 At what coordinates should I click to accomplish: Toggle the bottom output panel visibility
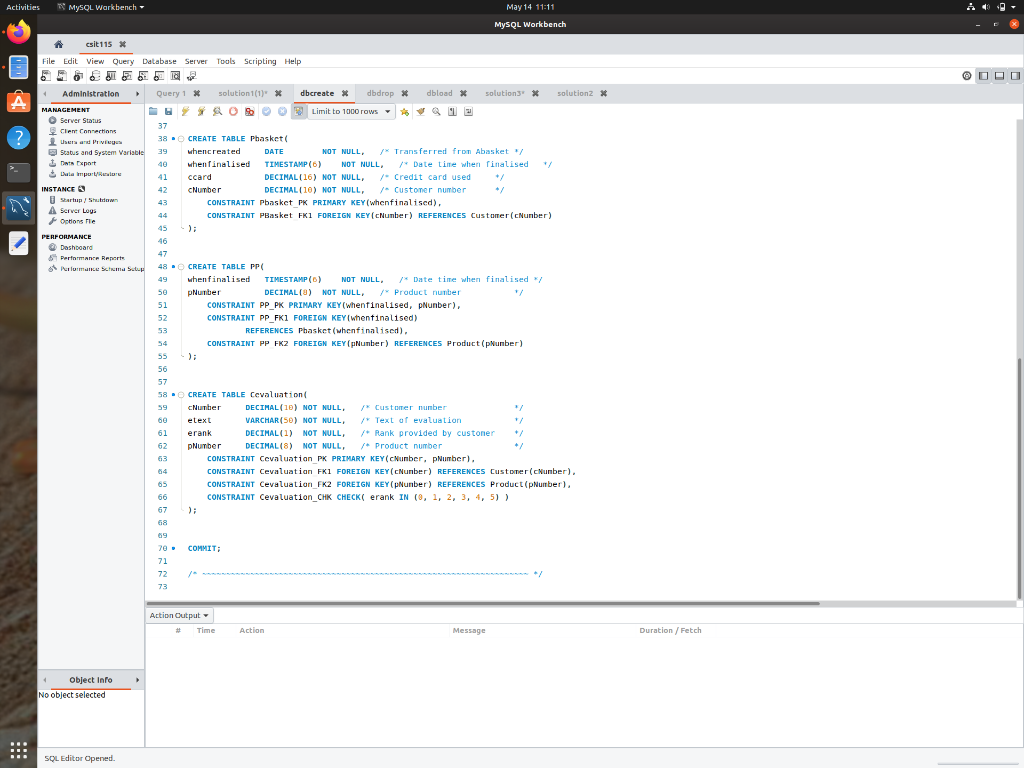coord(999,75)
